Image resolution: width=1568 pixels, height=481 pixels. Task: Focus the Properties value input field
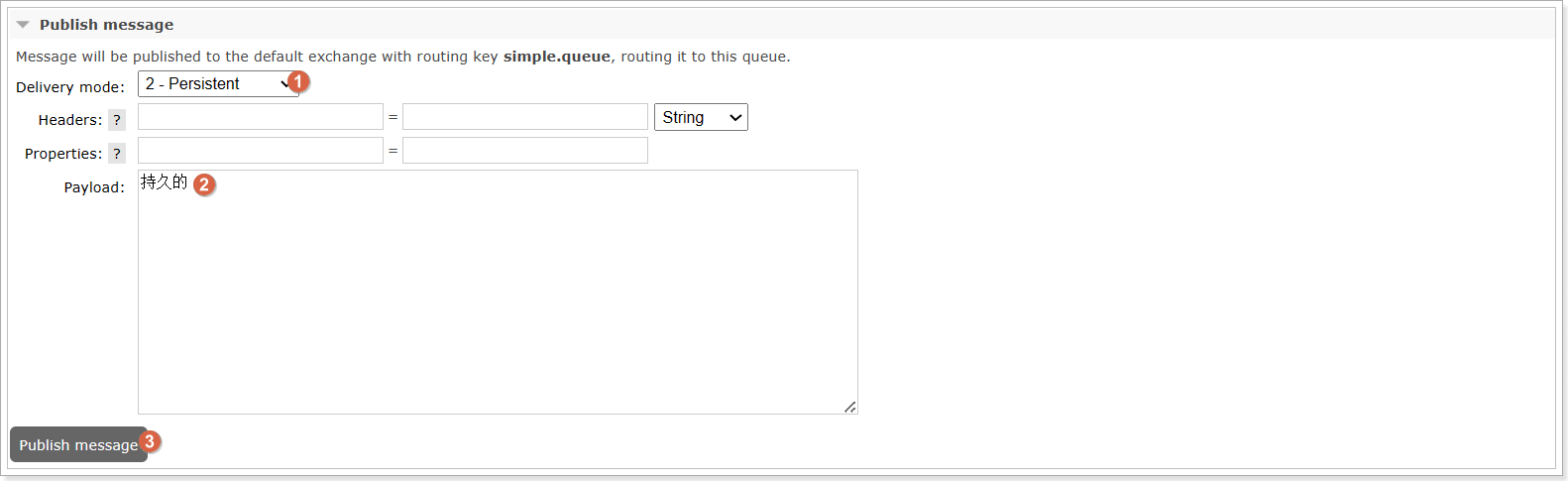coord(525,151)
